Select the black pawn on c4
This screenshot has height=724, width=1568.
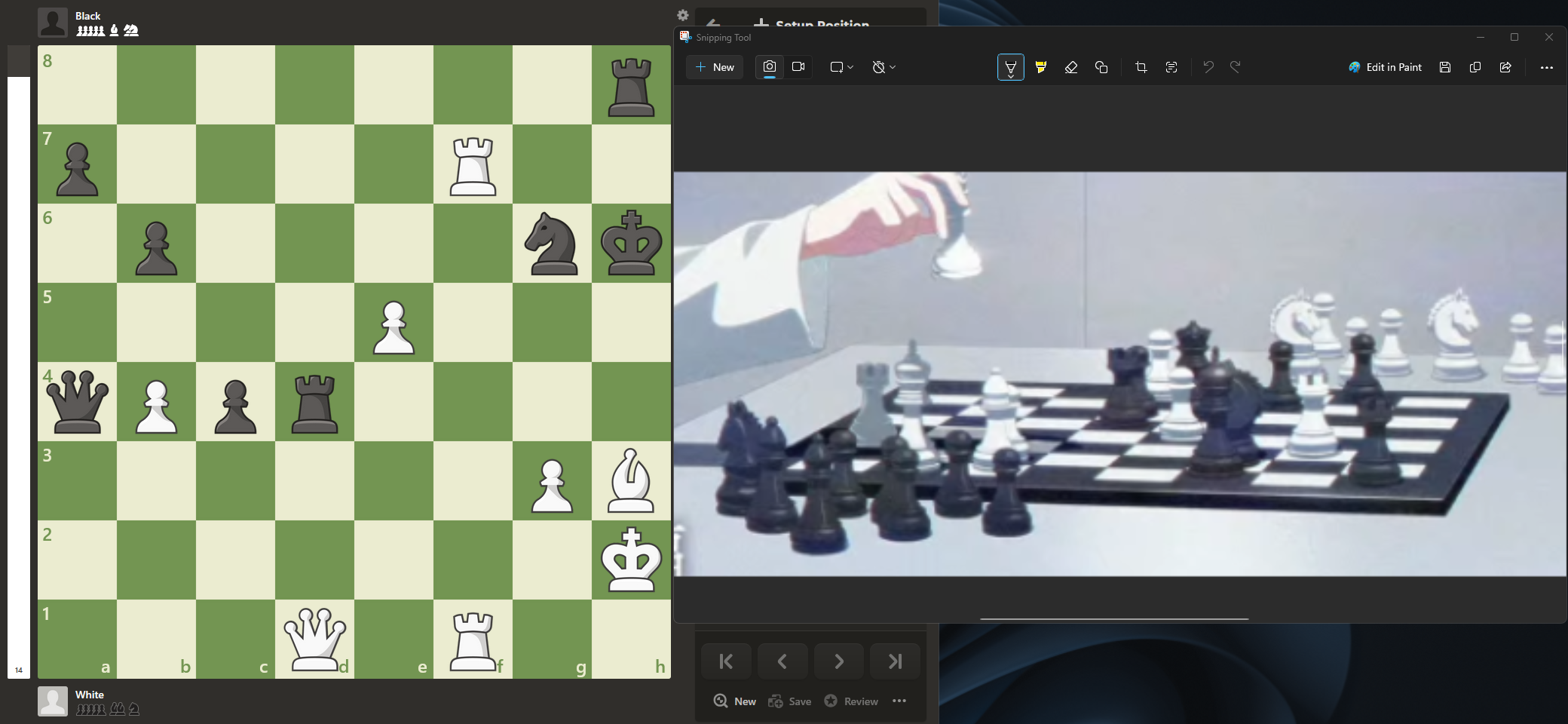235,407
